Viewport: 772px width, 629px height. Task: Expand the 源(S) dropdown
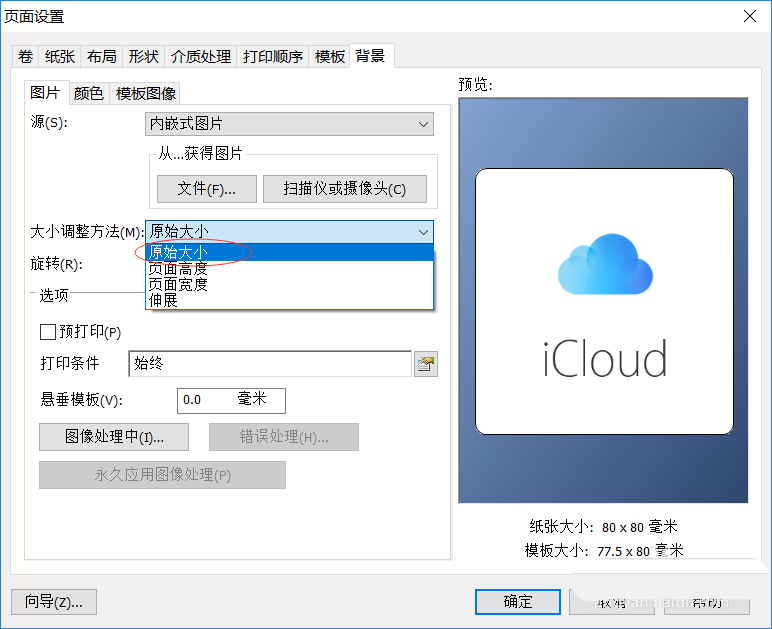(290, 124)
